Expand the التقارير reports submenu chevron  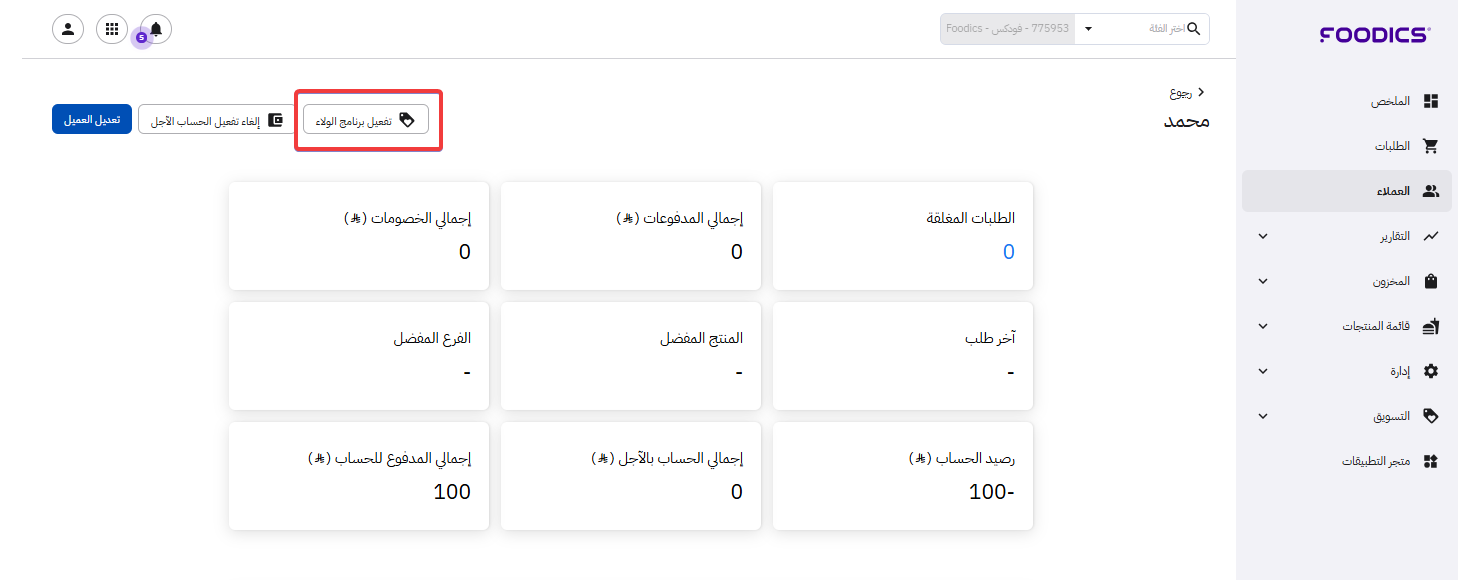(x=1263, y=236)
